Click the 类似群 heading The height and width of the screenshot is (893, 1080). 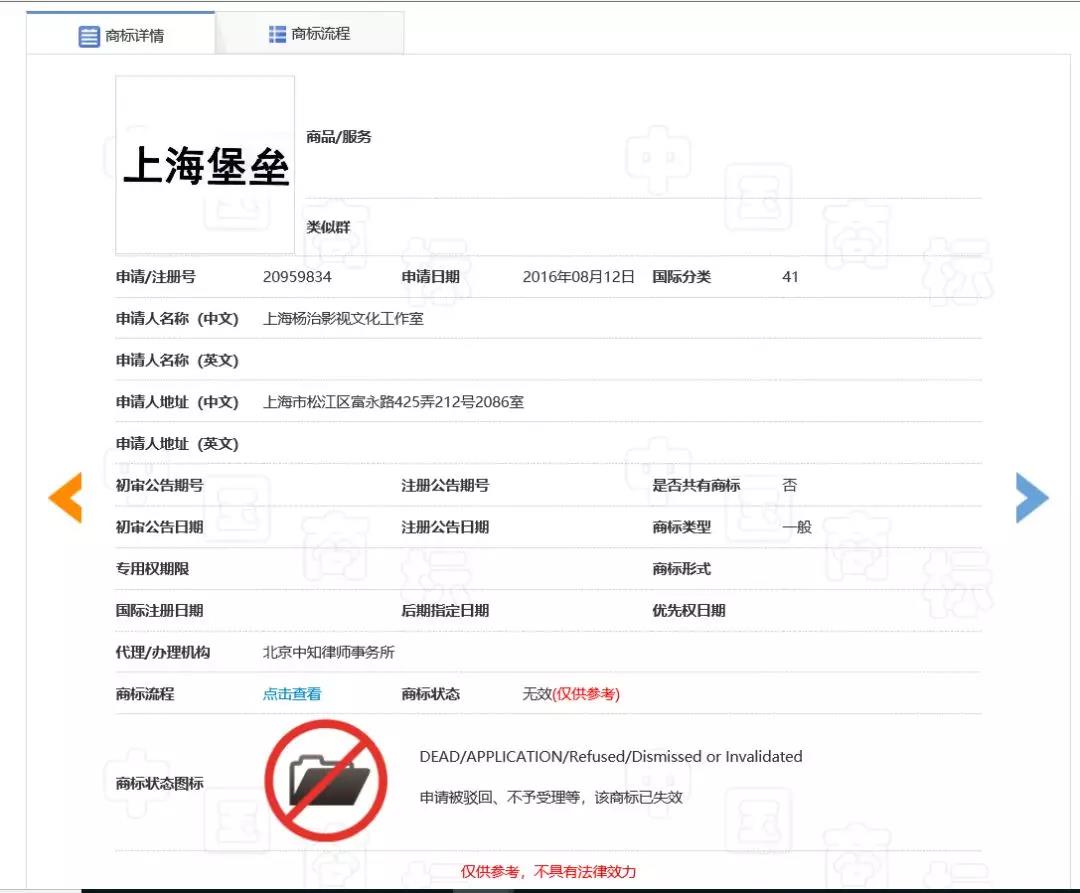tap(328, 228)
